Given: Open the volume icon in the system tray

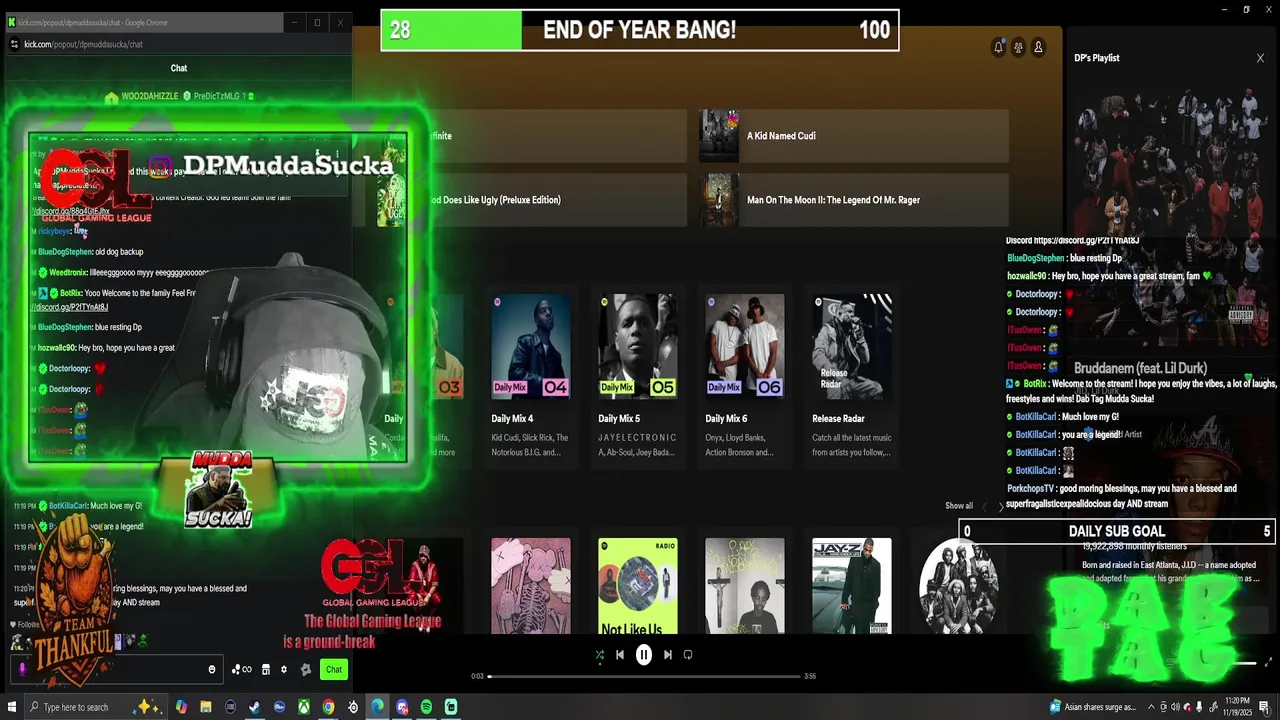Looking at the screenshot, I should pos(1176,707).
